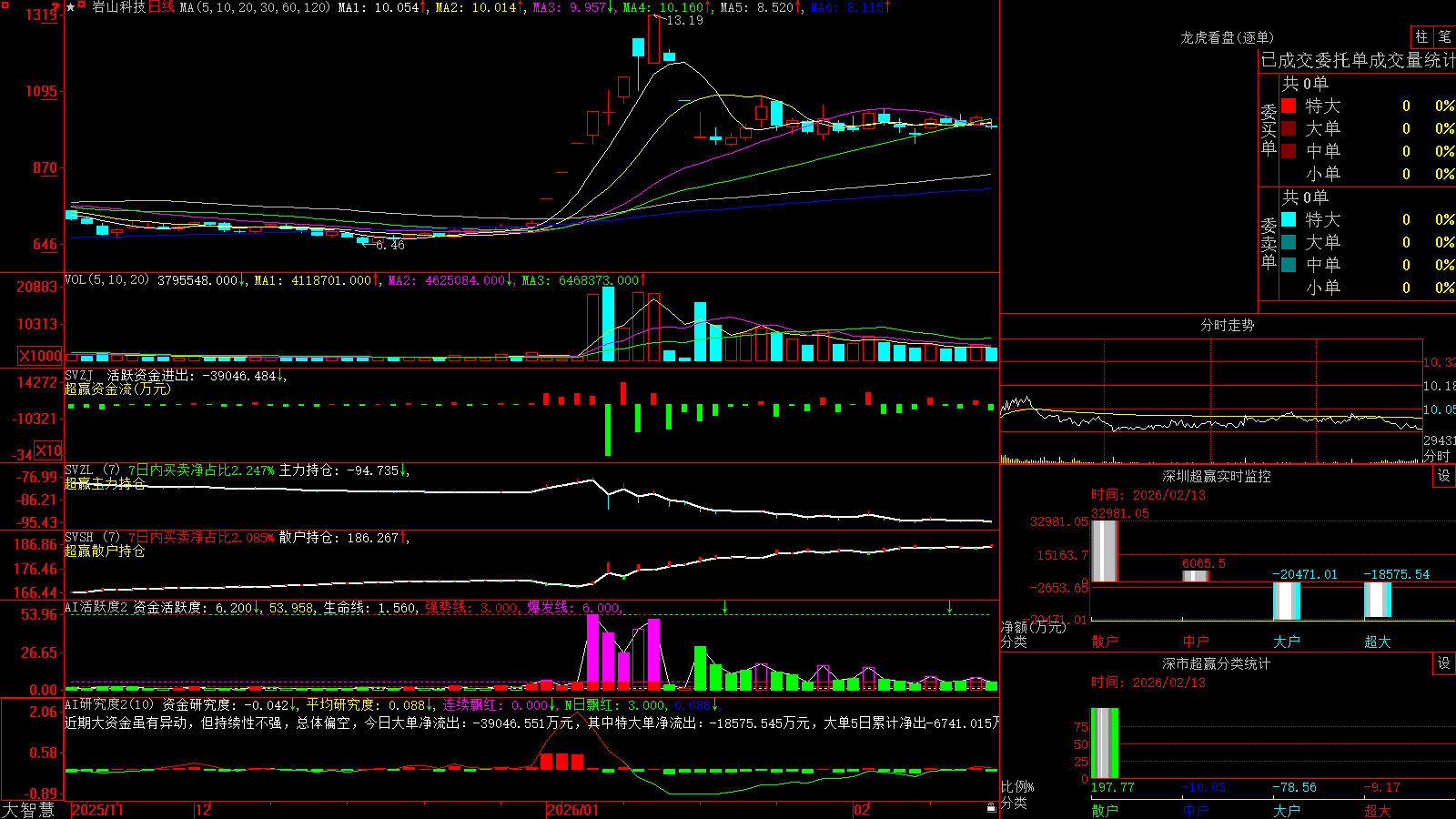
Task: Select the SVZL (7) indicator label
Action: 92,470
